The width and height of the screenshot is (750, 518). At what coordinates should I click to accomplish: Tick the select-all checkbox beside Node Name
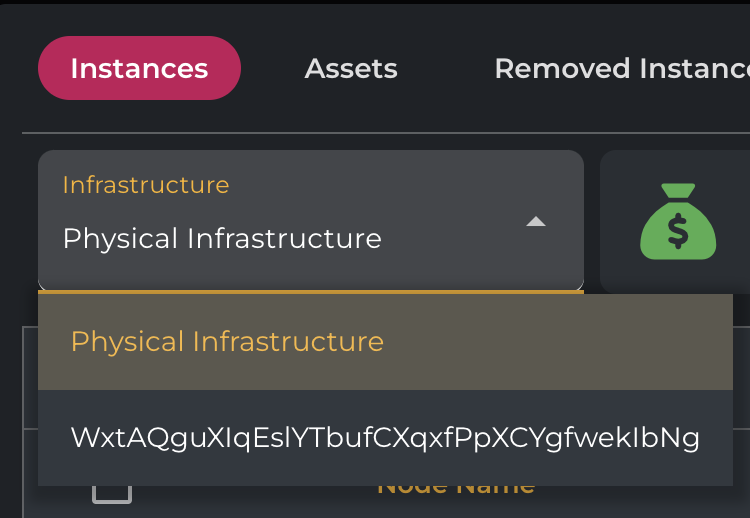tap(112, 490)
